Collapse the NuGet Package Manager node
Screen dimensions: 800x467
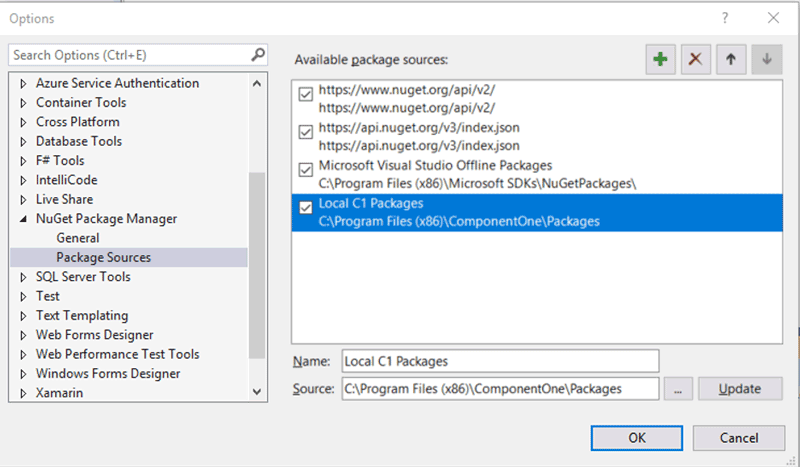tap(23, 219)
